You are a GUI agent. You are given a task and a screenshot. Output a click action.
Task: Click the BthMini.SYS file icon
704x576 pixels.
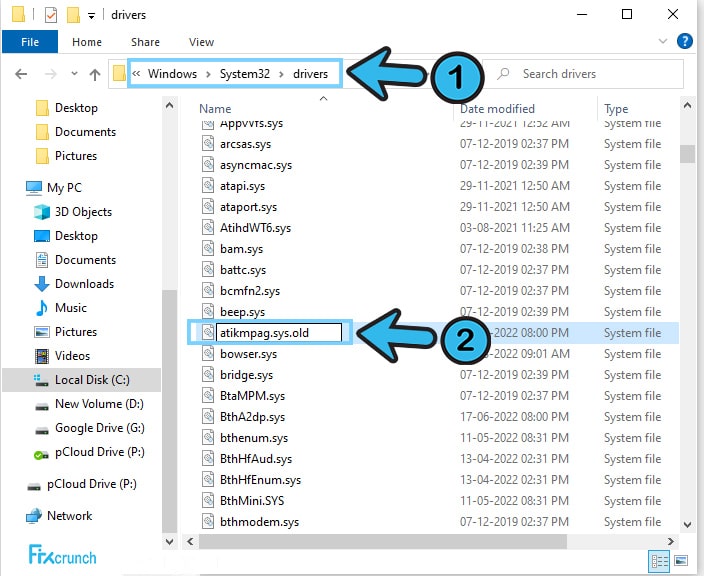[207, 501]
